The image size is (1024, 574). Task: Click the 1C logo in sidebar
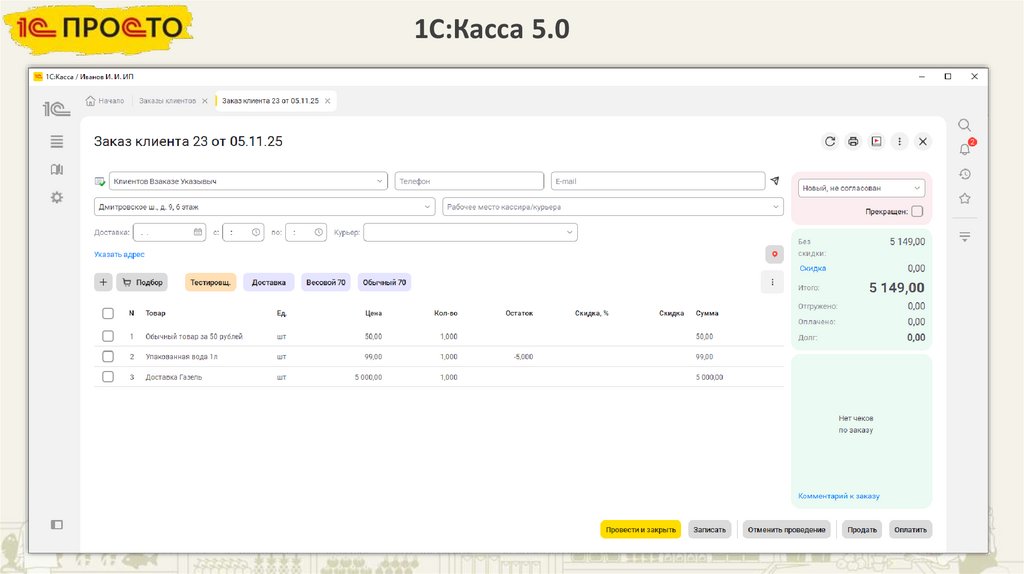pos(56,109)
